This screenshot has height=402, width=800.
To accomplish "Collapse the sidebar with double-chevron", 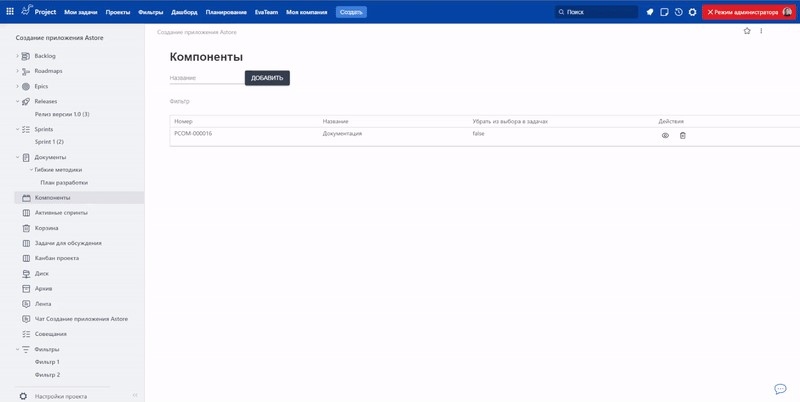I will (x=135, y=396).
